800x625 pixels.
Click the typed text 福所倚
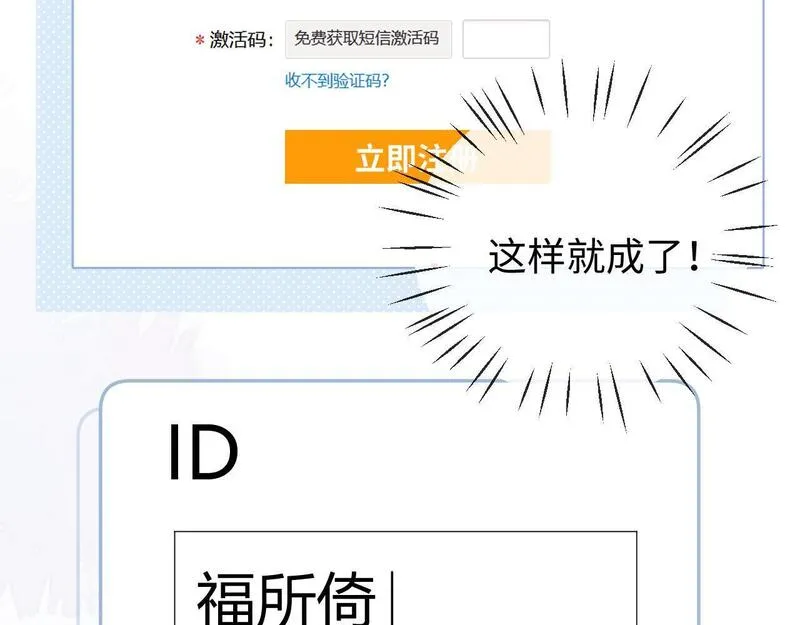[x=286, y=598]
